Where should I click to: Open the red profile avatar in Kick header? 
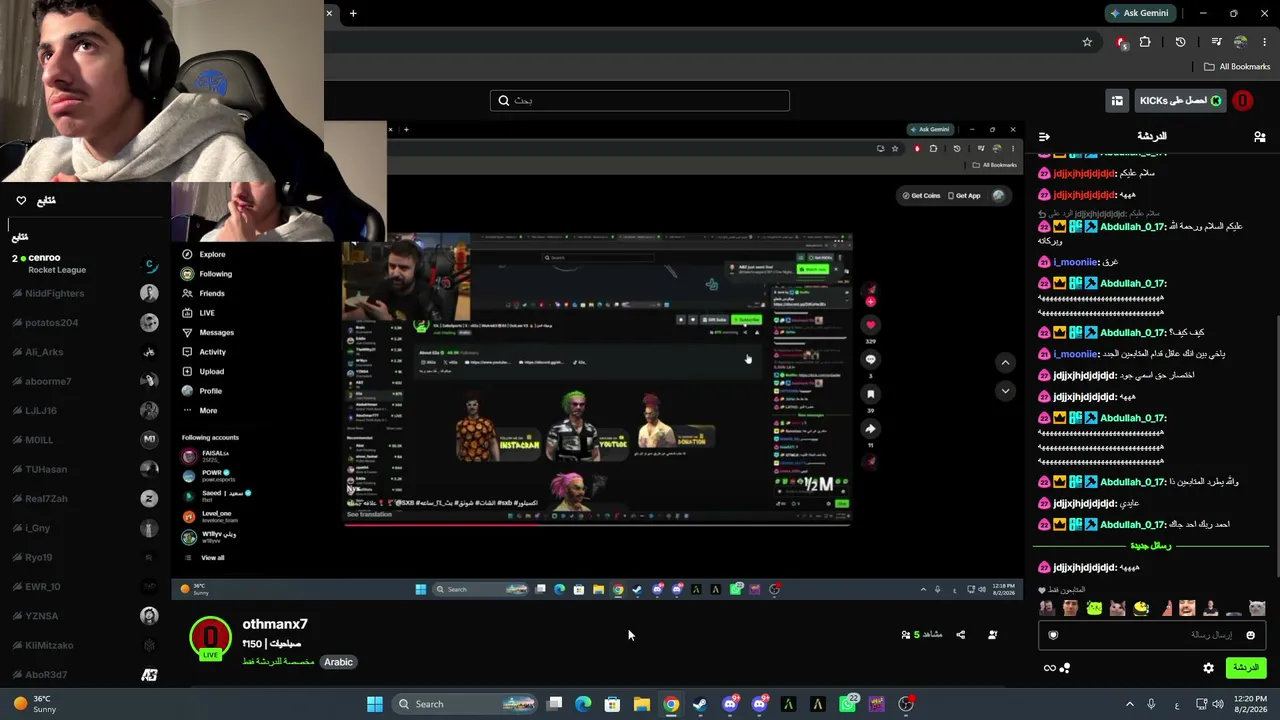click(x=1243, y=101)
